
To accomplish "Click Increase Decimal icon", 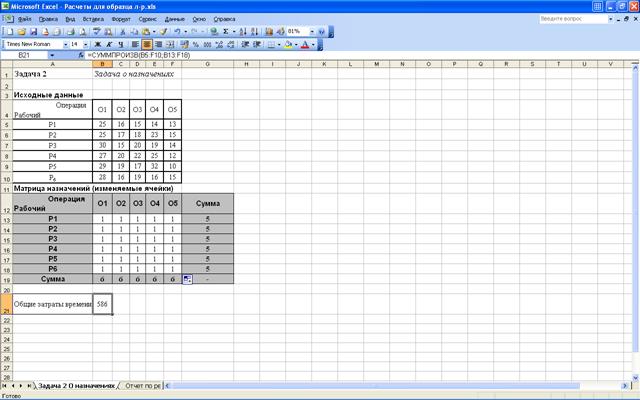I will click(219, 44).
